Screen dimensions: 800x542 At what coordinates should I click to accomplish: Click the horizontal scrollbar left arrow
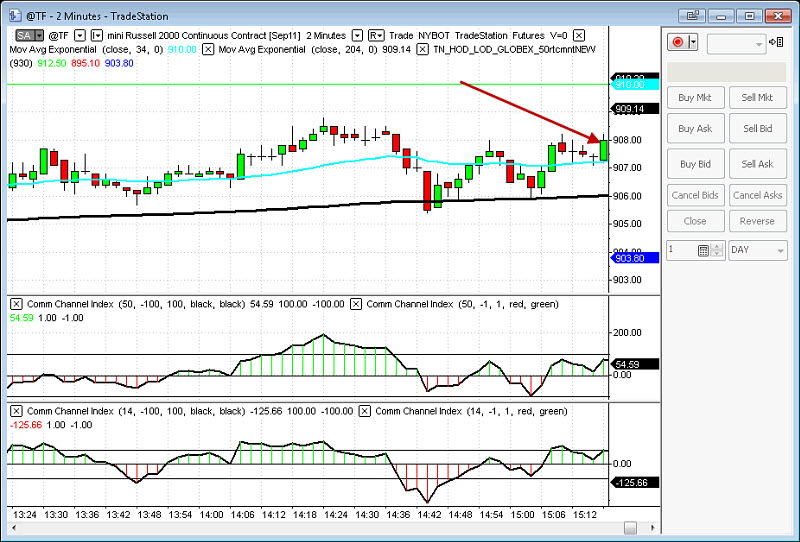pos(14,528)
